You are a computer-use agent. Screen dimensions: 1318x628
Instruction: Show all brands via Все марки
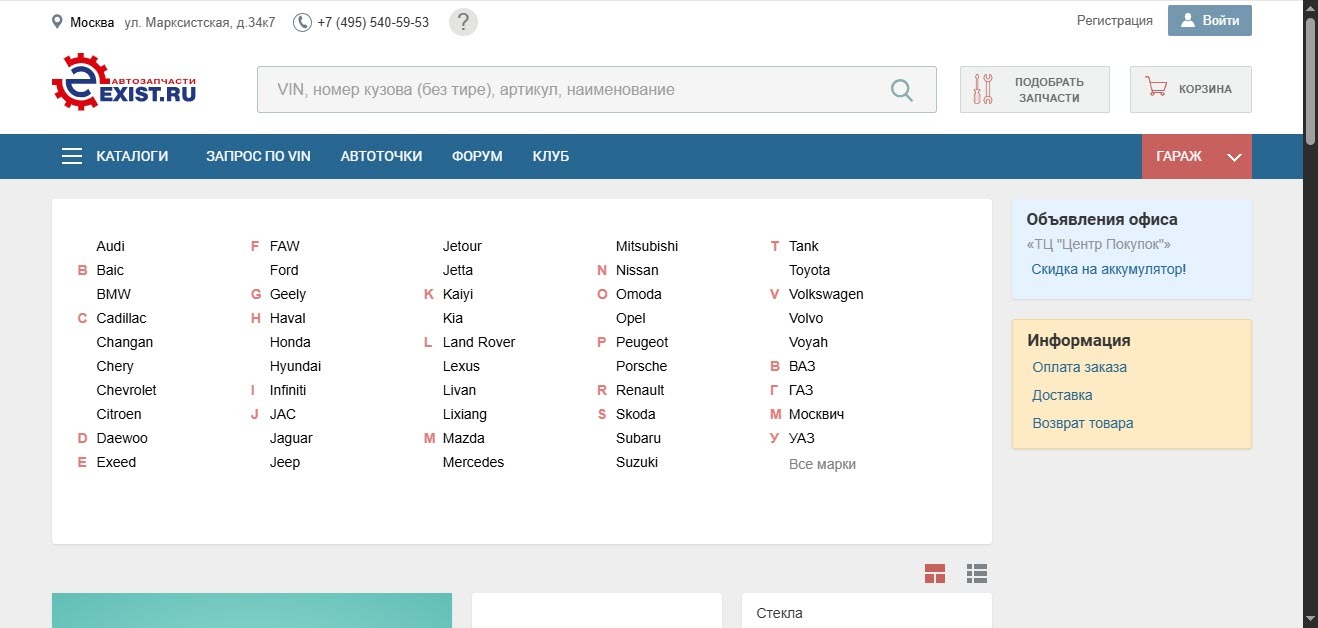822,464
